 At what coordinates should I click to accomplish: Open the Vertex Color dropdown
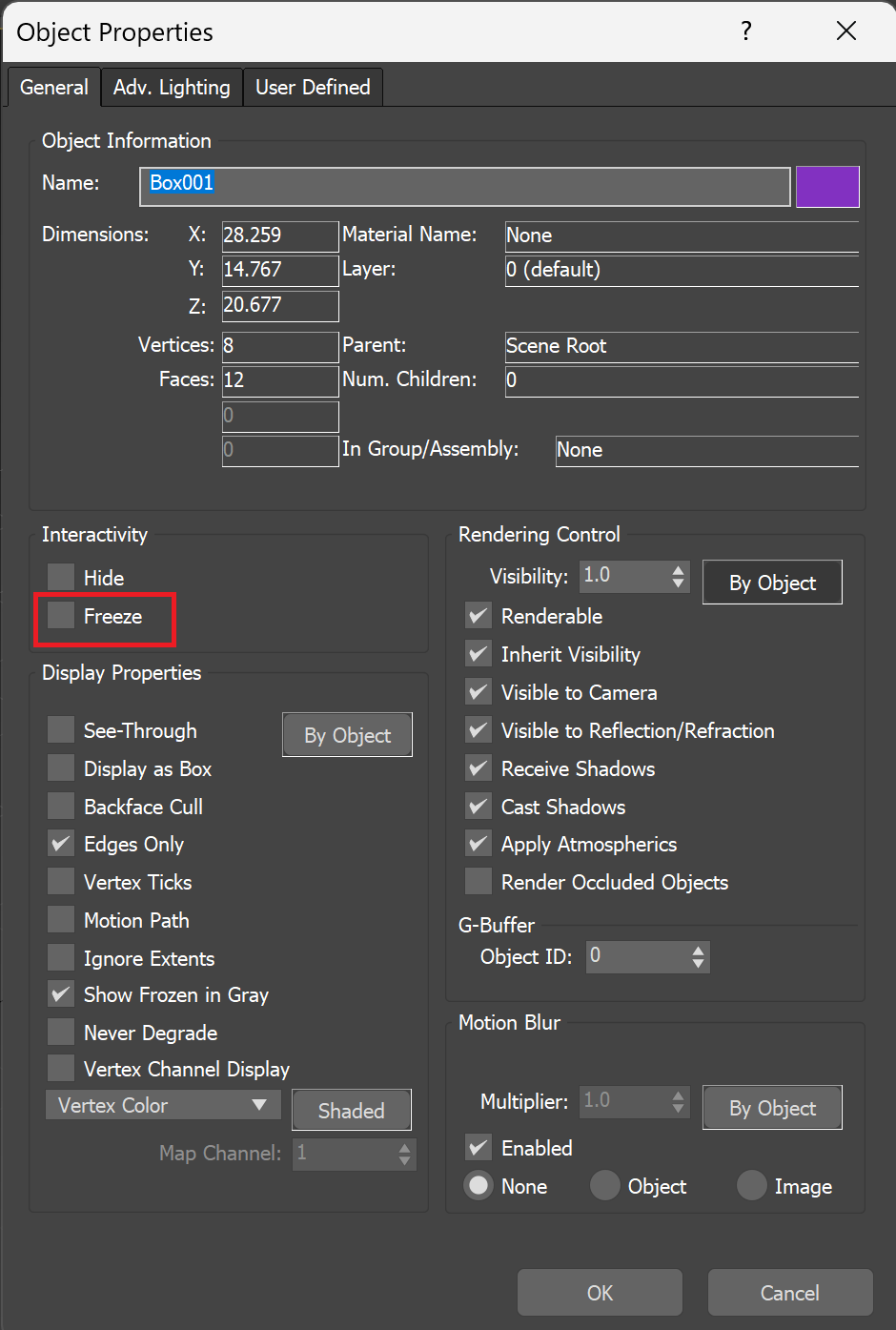click(x=163, y=1105)
